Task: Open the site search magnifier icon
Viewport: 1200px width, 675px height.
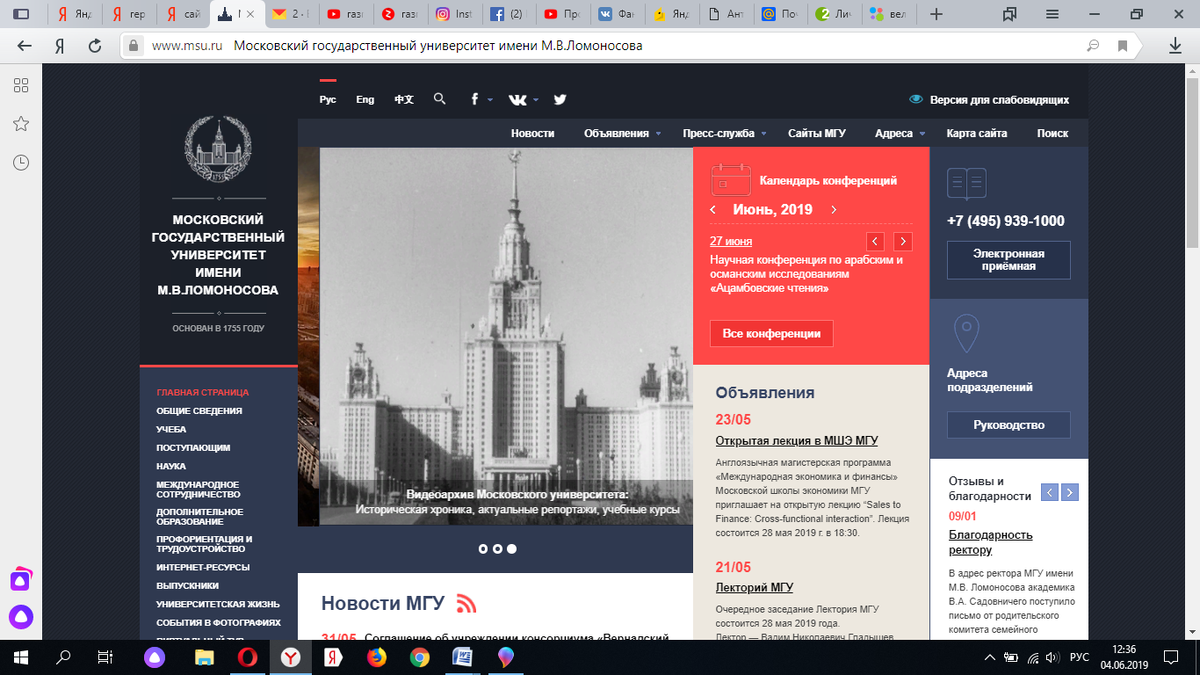Action: [x=440, y=99]
